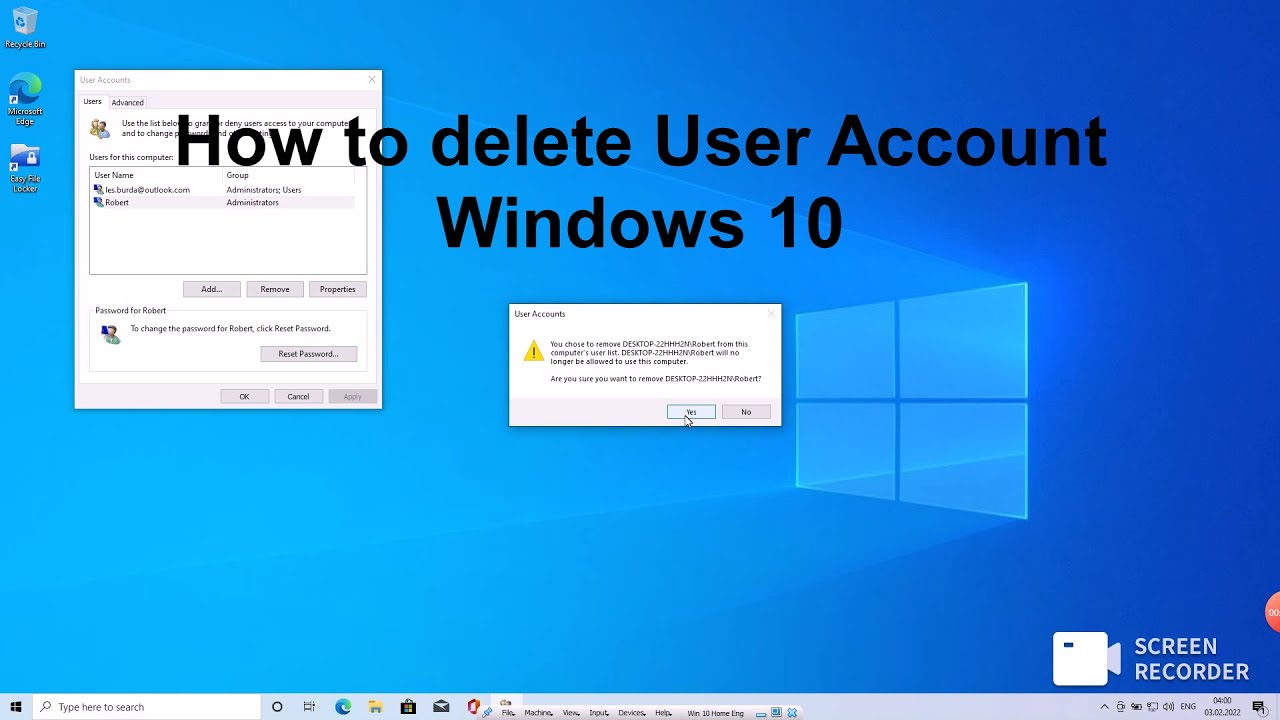Open the VirtualBox File menu
This screenshot has width=1280, height=720.
click(508, 713)
